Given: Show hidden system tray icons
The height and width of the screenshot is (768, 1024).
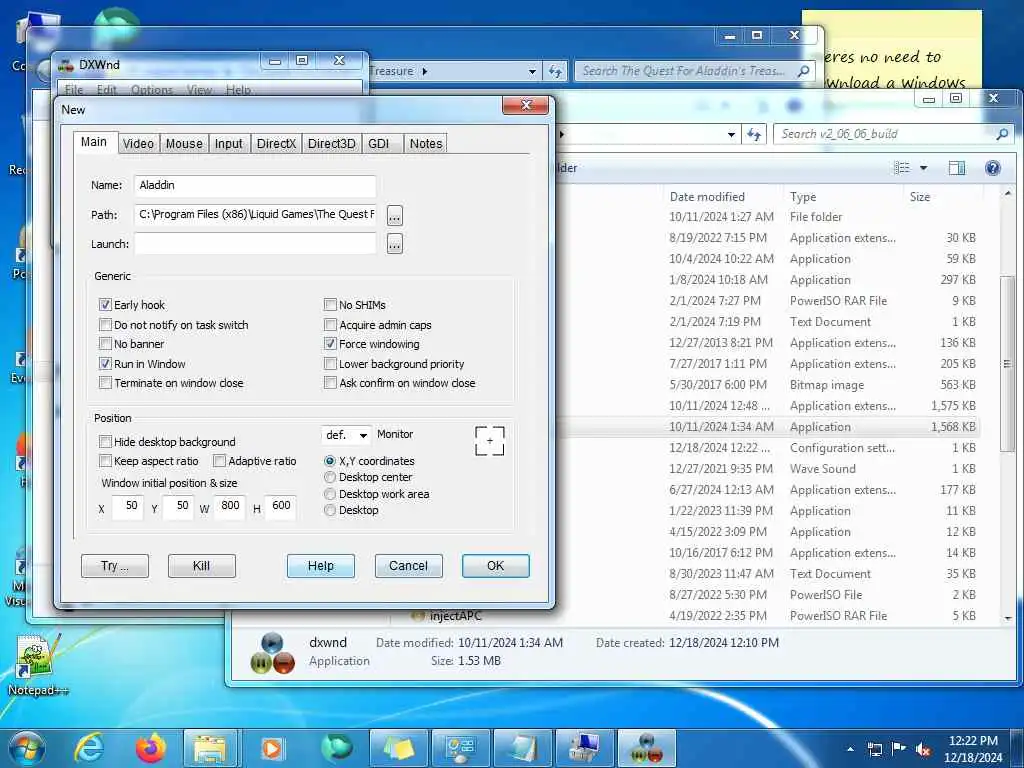Looking at the screenshot, I should (x=850, y=749).
